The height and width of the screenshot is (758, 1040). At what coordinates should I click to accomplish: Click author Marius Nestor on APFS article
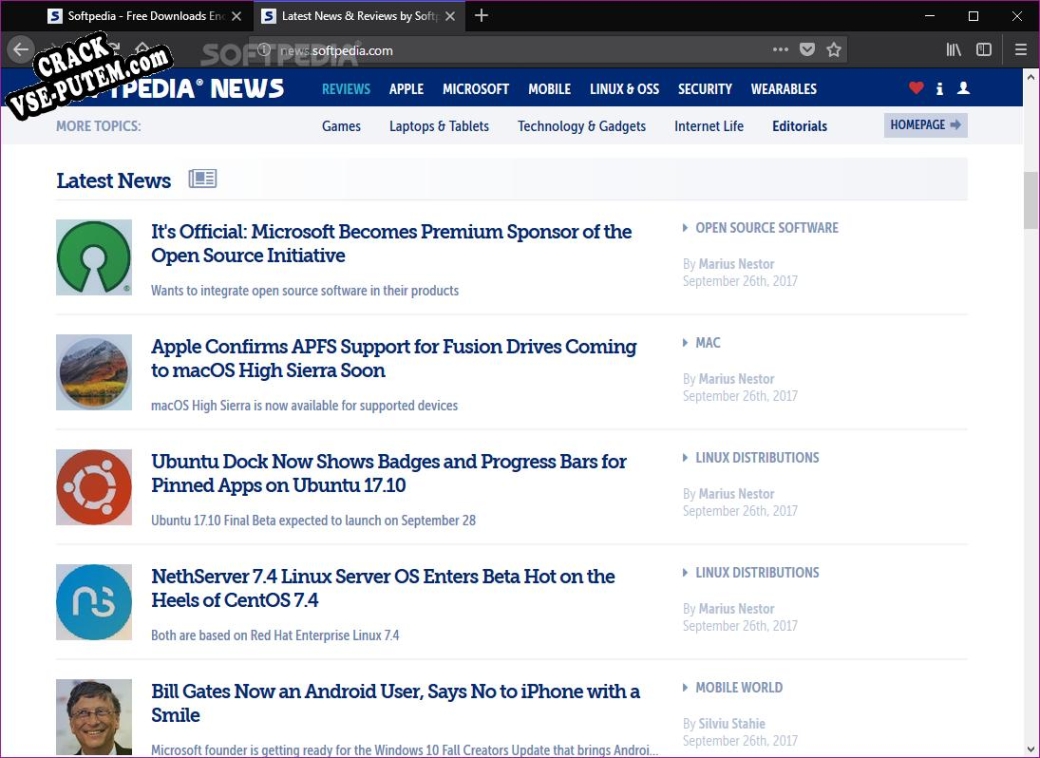click(736, 379)
